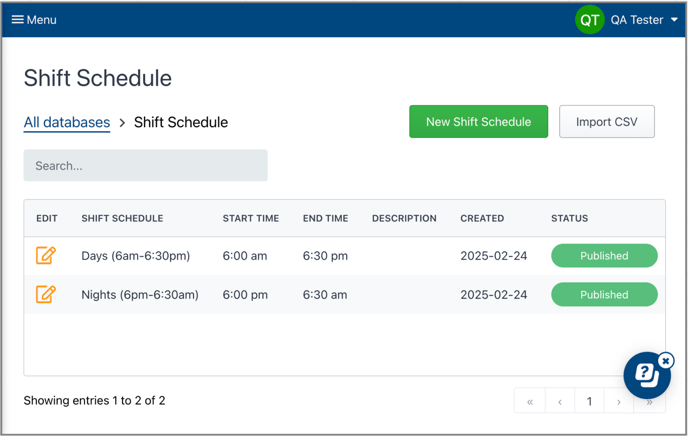Focus the Search input field

point(146,165)
